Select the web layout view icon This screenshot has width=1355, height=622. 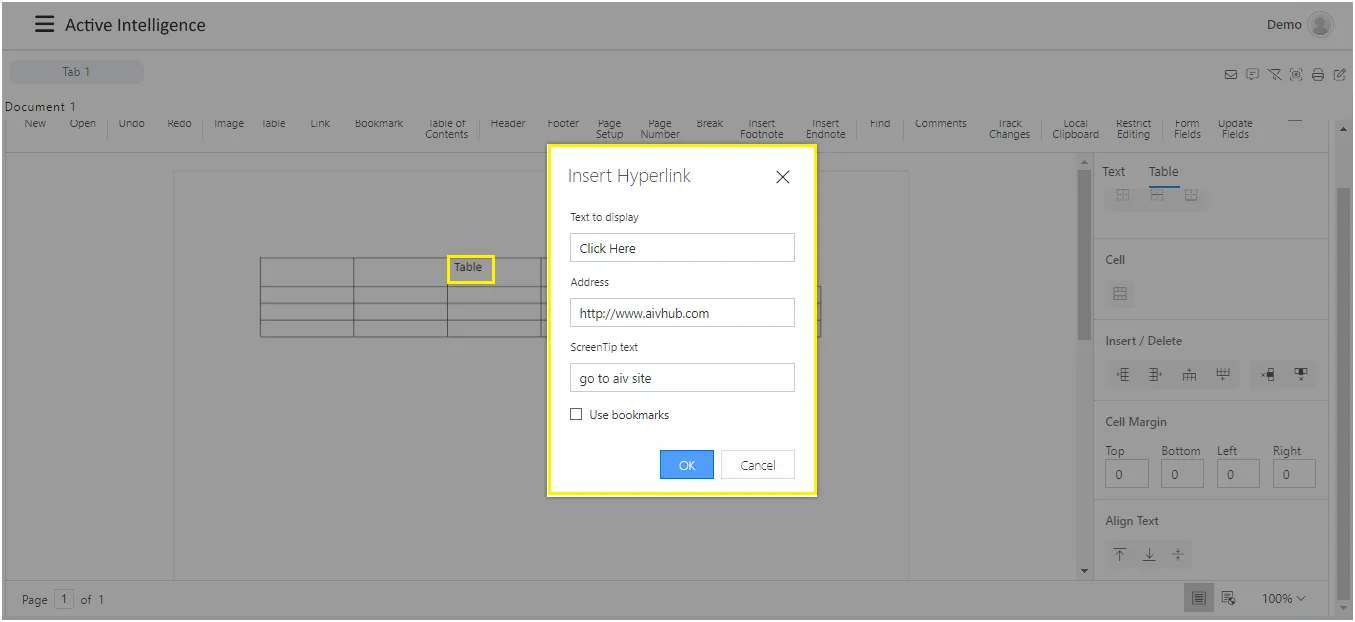(x=1228, y=598)
